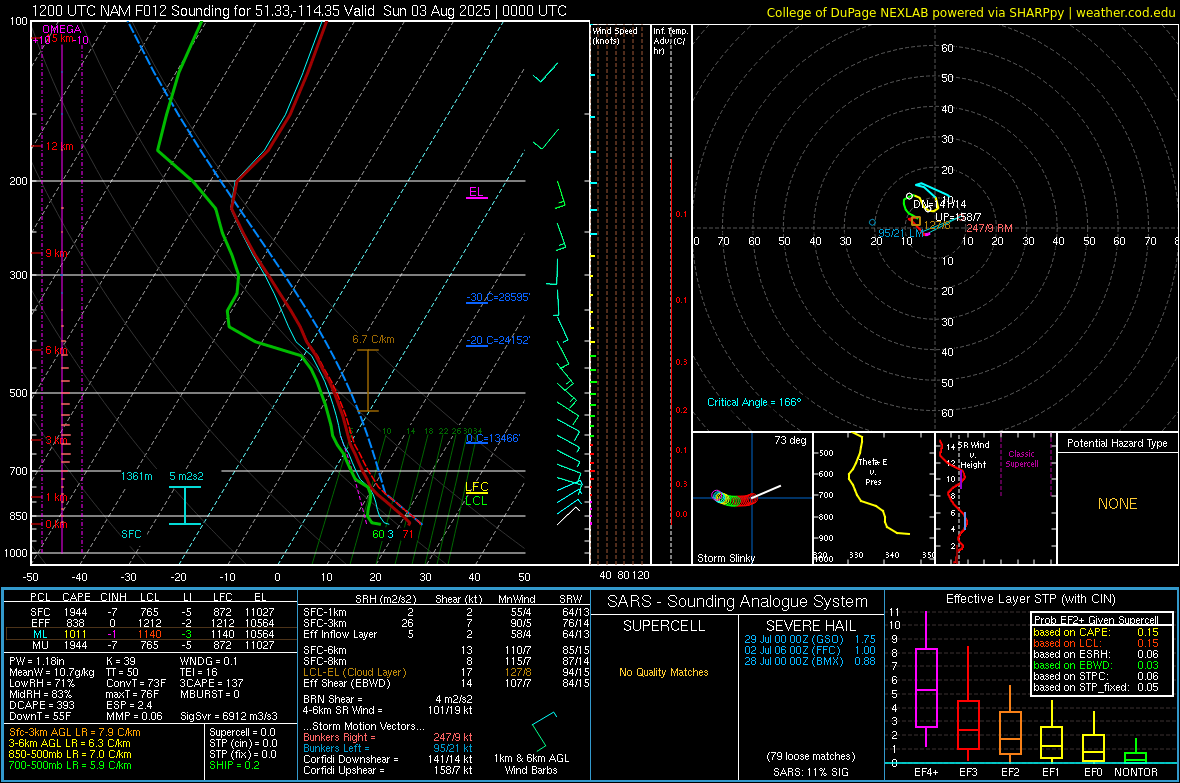The image size is (1180, 783).
Task: Click the 5 m2s2 label
Action: click(x=186, y=477)
